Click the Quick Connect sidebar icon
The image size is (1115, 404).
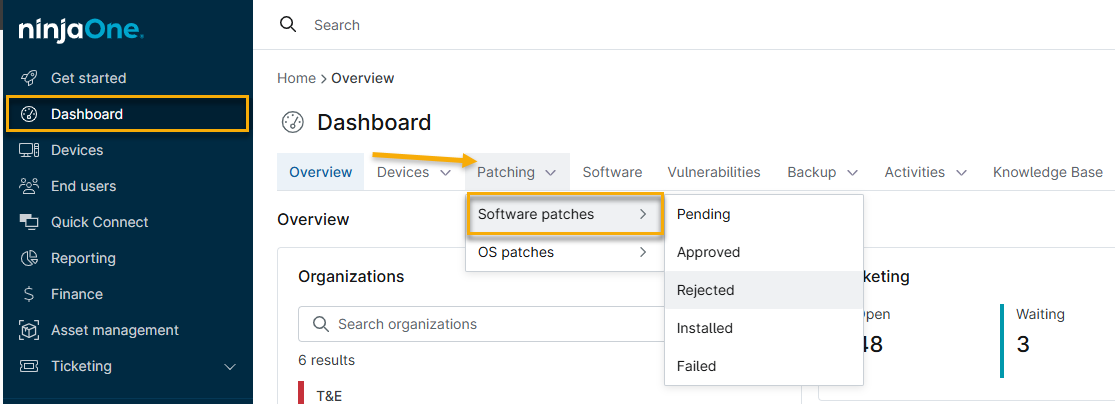pos(30,222)
